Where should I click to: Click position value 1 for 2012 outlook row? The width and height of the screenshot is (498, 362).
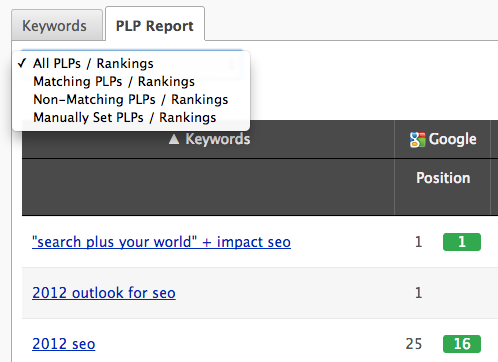[419, 293]
